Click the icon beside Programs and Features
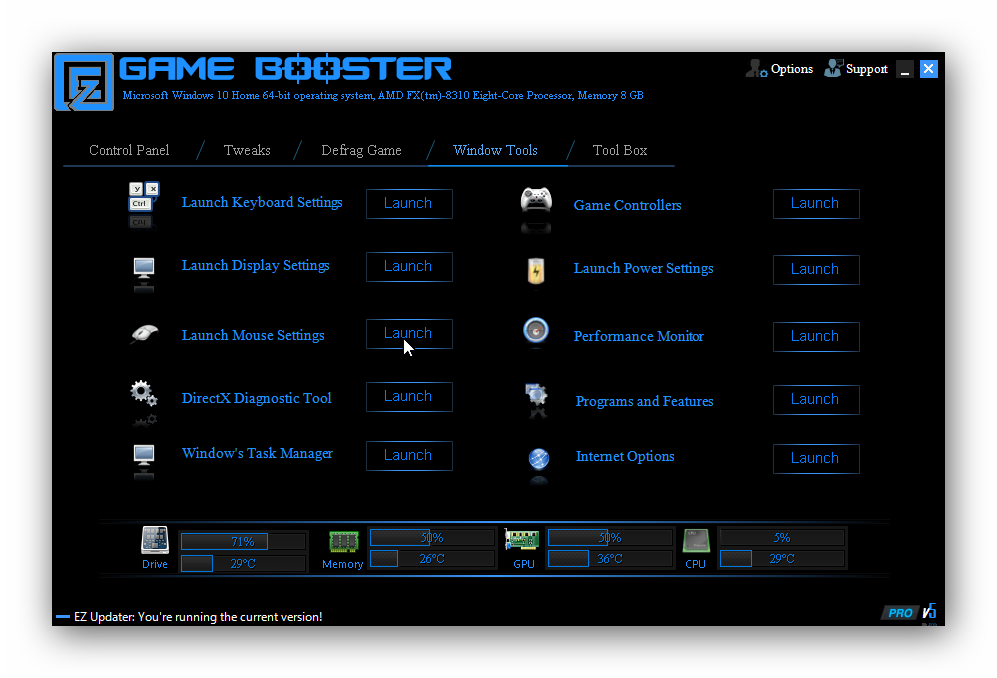997x678 pixels. click(536, 394)
